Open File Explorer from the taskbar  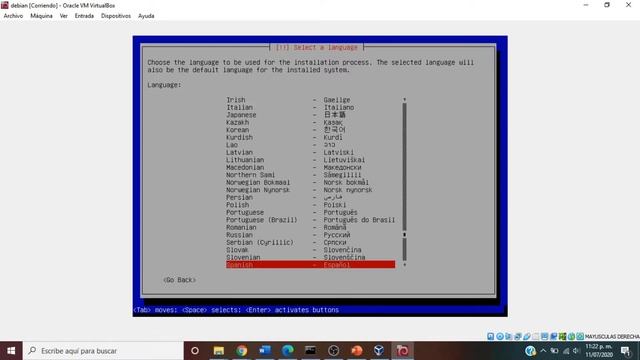coord(219,351)
